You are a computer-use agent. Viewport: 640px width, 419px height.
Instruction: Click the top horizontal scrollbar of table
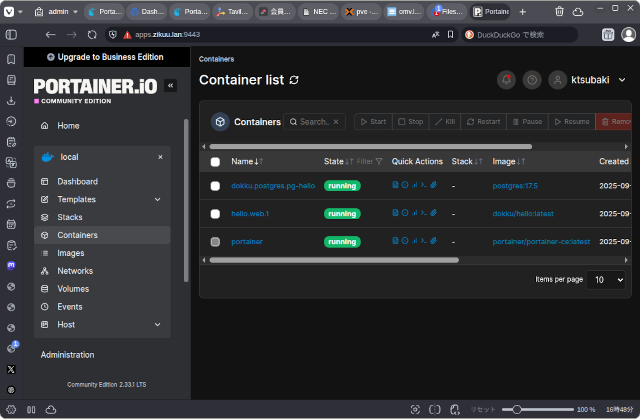[x=371, y=147]
